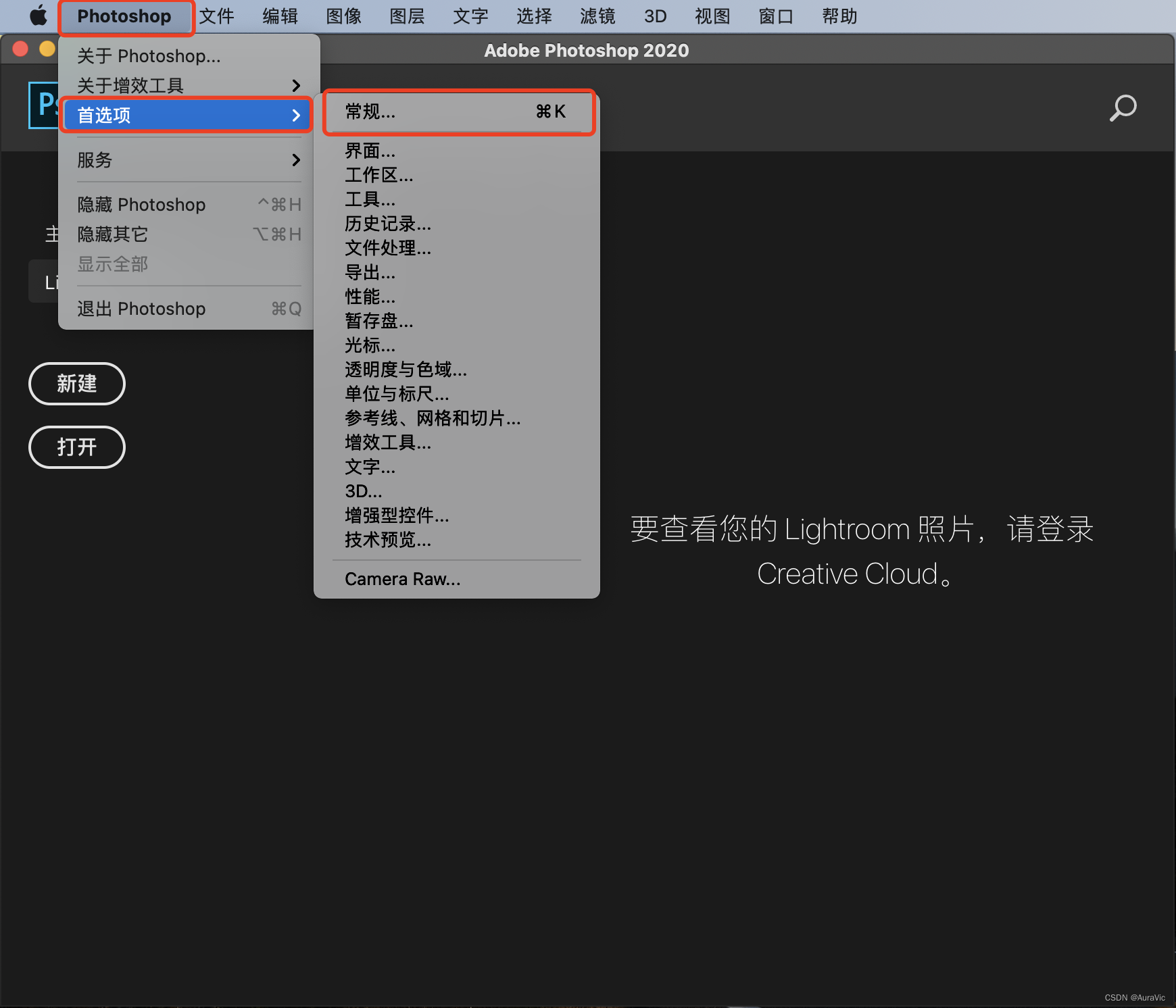
Task: Choose 退出 Photoshop menu item
Action: [x=189, y=308]
